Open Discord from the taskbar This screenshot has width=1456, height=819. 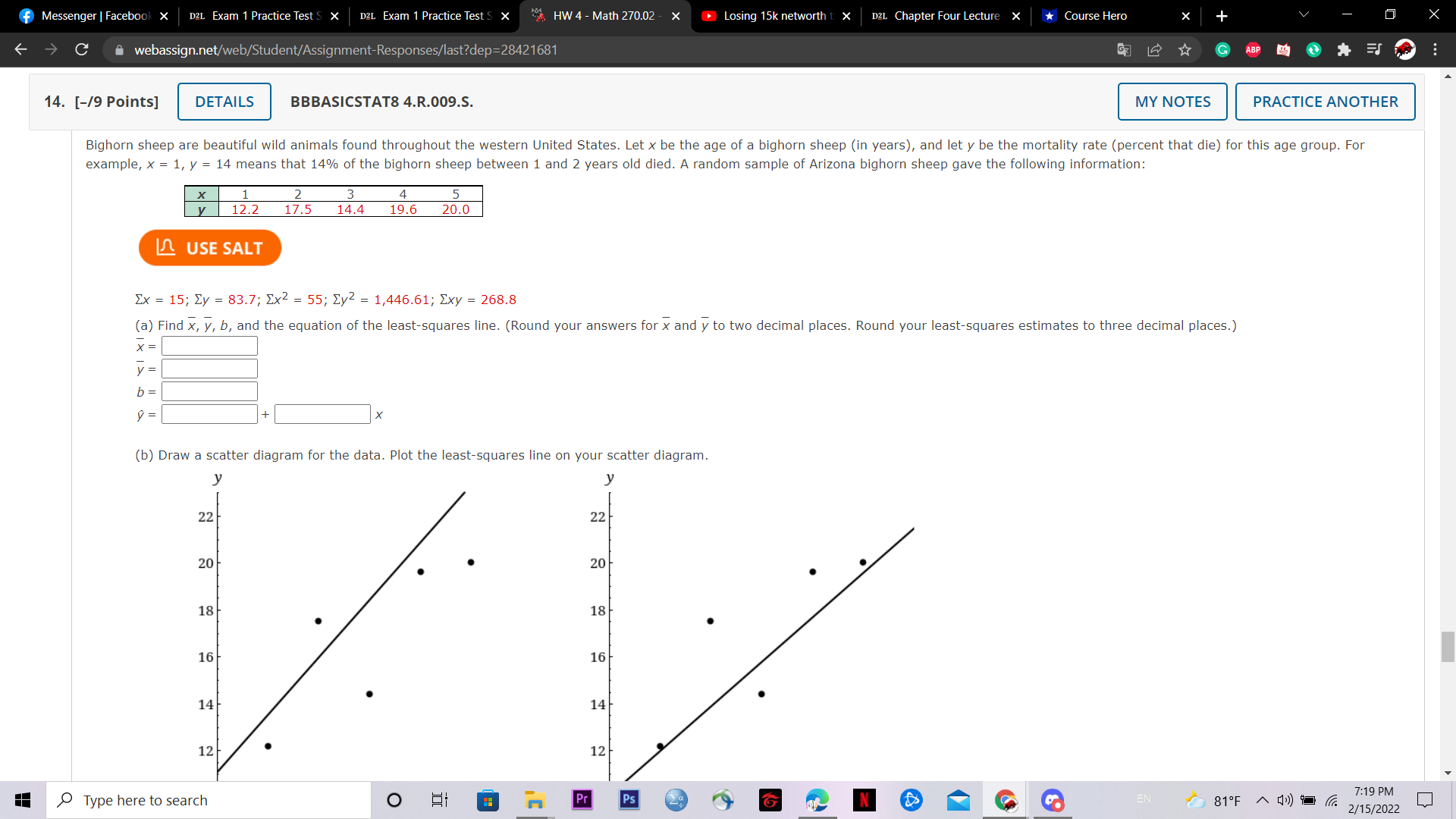1053,800
